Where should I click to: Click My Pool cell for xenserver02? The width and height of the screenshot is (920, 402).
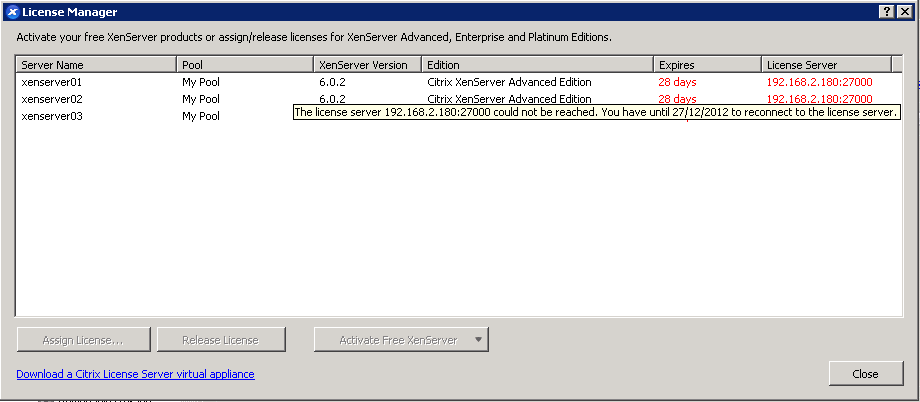(x=201, y=99)
